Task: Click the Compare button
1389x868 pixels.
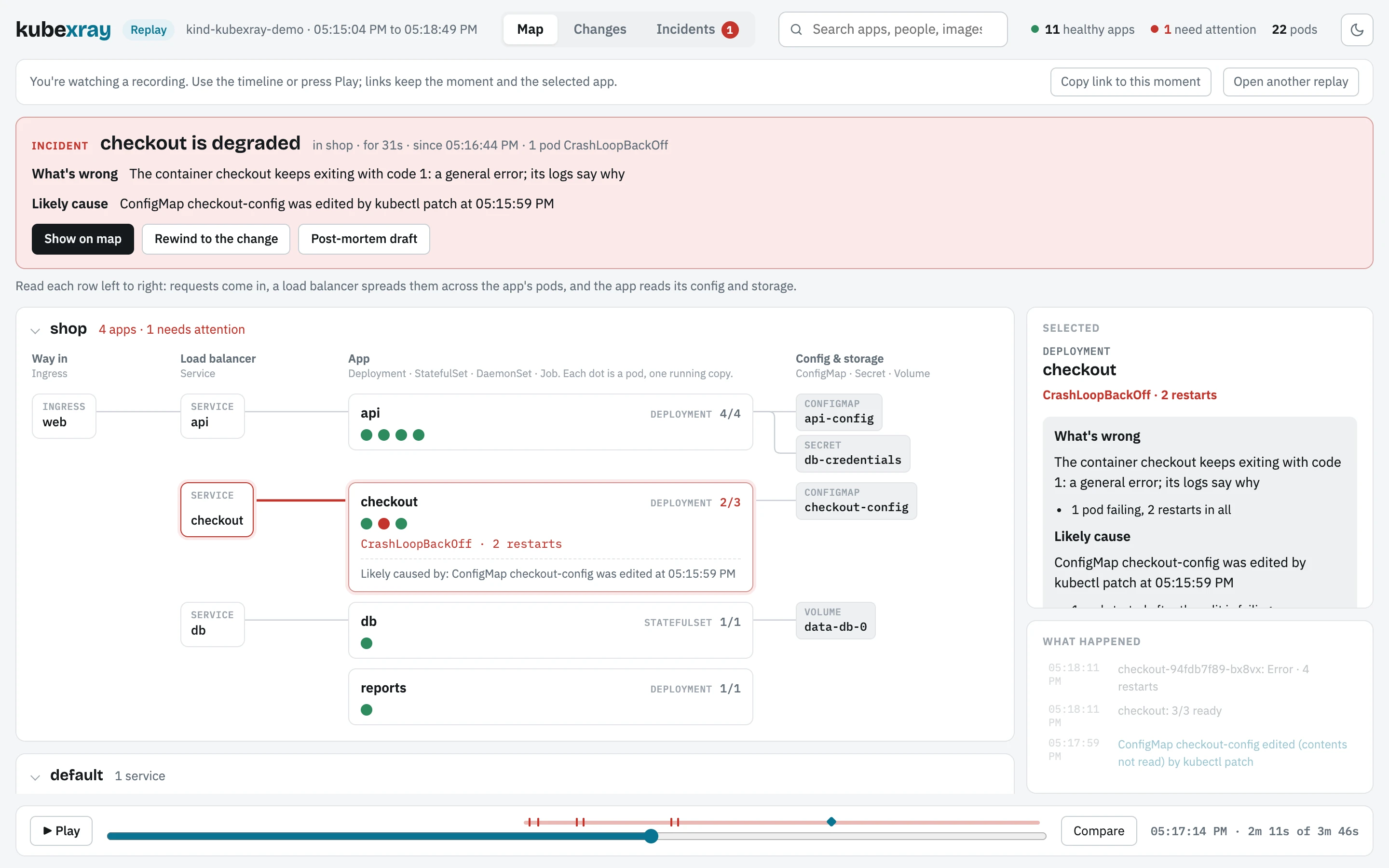Action: [1099, 831]
